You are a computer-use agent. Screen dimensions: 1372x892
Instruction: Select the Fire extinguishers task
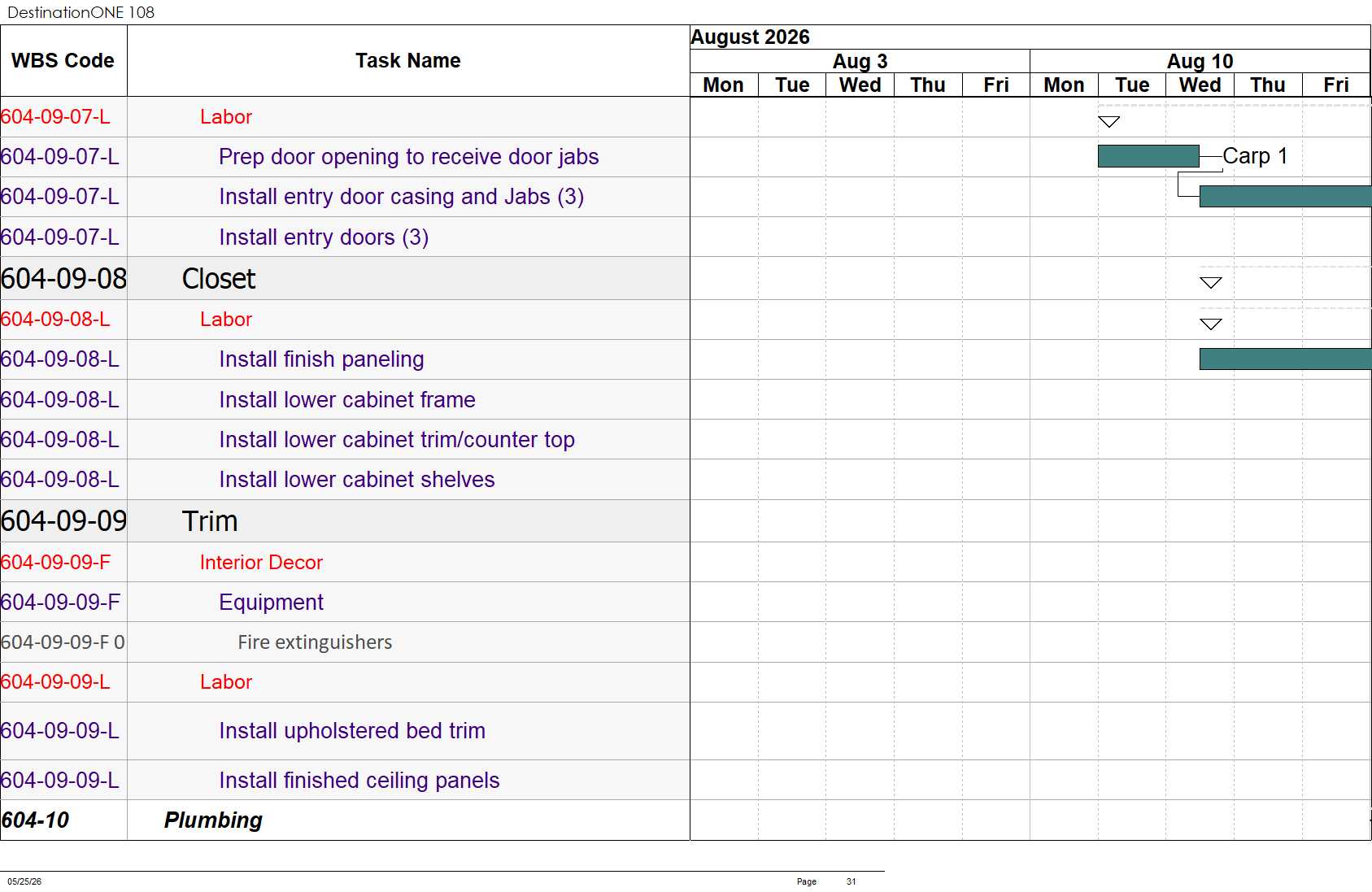(315, 642)
